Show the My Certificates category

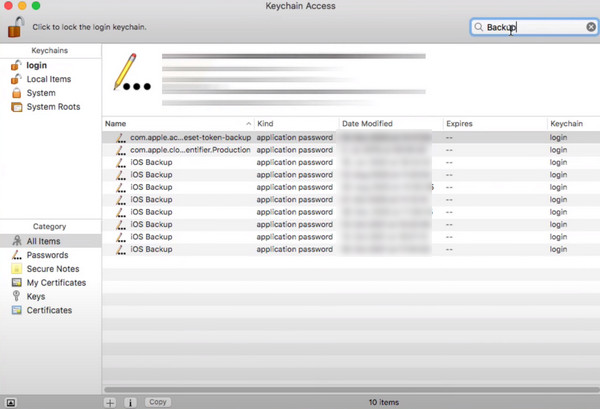[x=56, y=283]
